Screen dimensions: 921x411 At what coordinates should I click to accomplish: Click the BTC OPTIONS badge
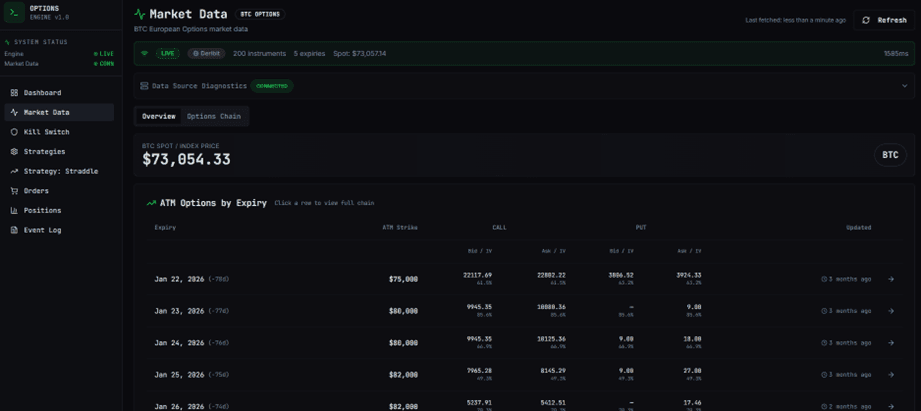(260, 14)
